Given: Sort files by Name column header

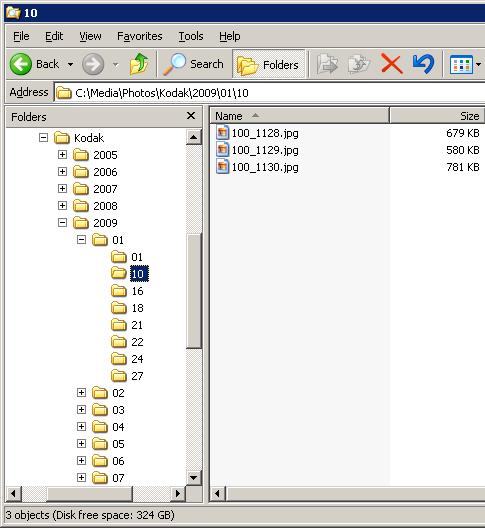Looking at the screenshot, I should click(299, 116).
